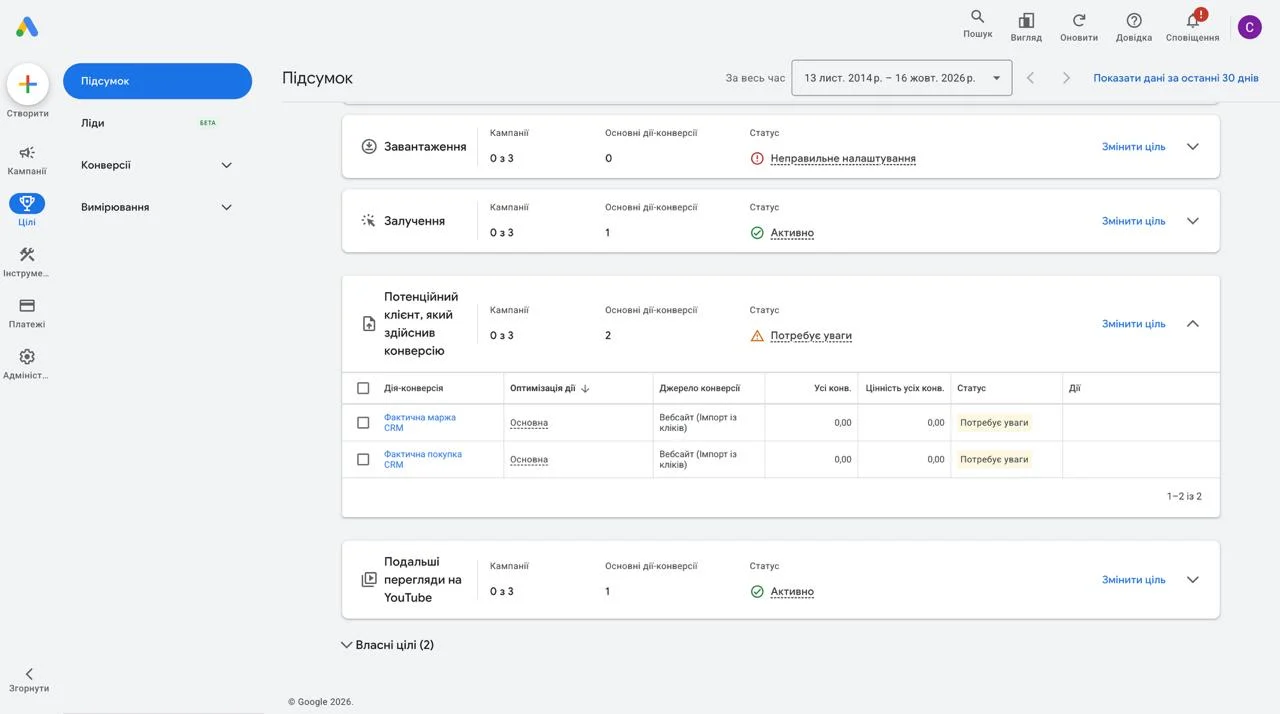Open Платежі card icon in sidebar
Screen dimensions: 1280x714
click(x=27, y=306)
